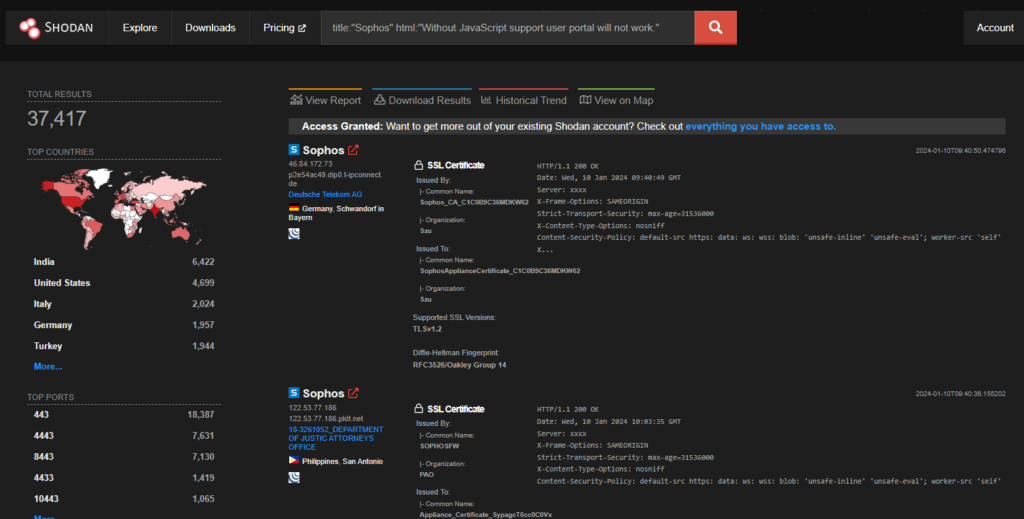Open external link icon beside first Sophos result
The image size is (1024, 519).
(353, 150)
